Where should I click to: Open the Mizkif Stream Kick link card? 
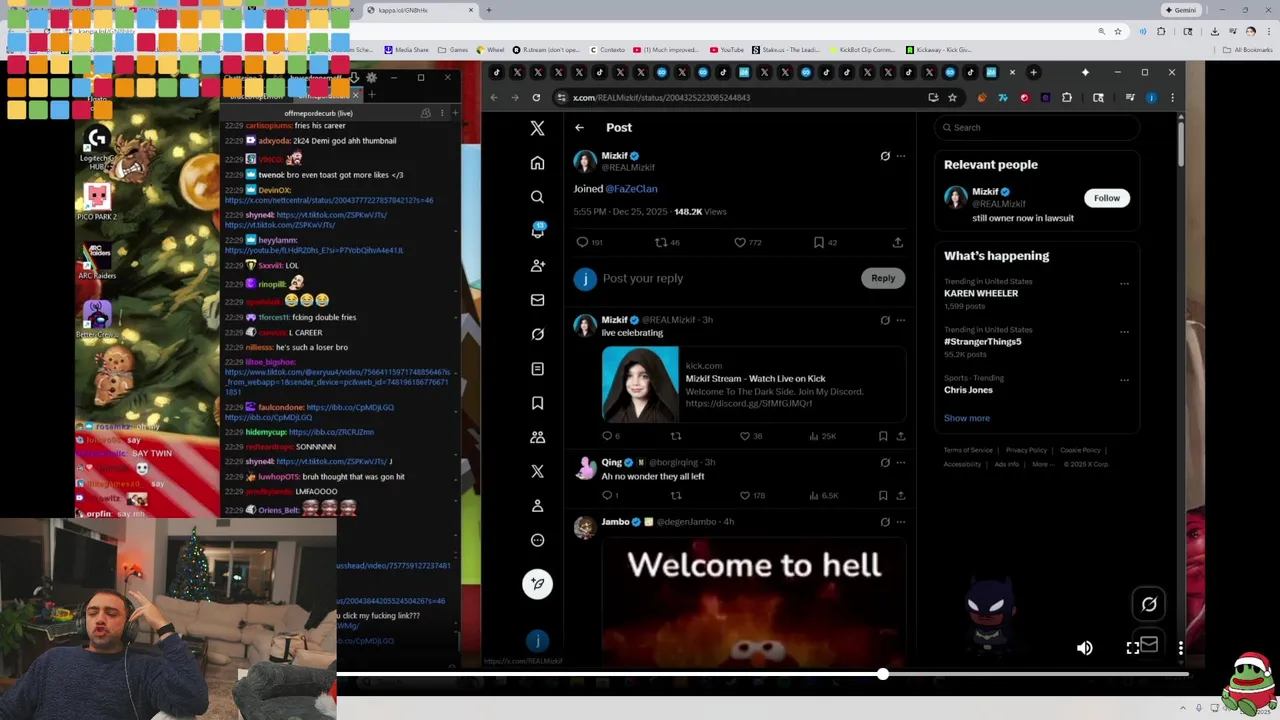coord(753,384)
